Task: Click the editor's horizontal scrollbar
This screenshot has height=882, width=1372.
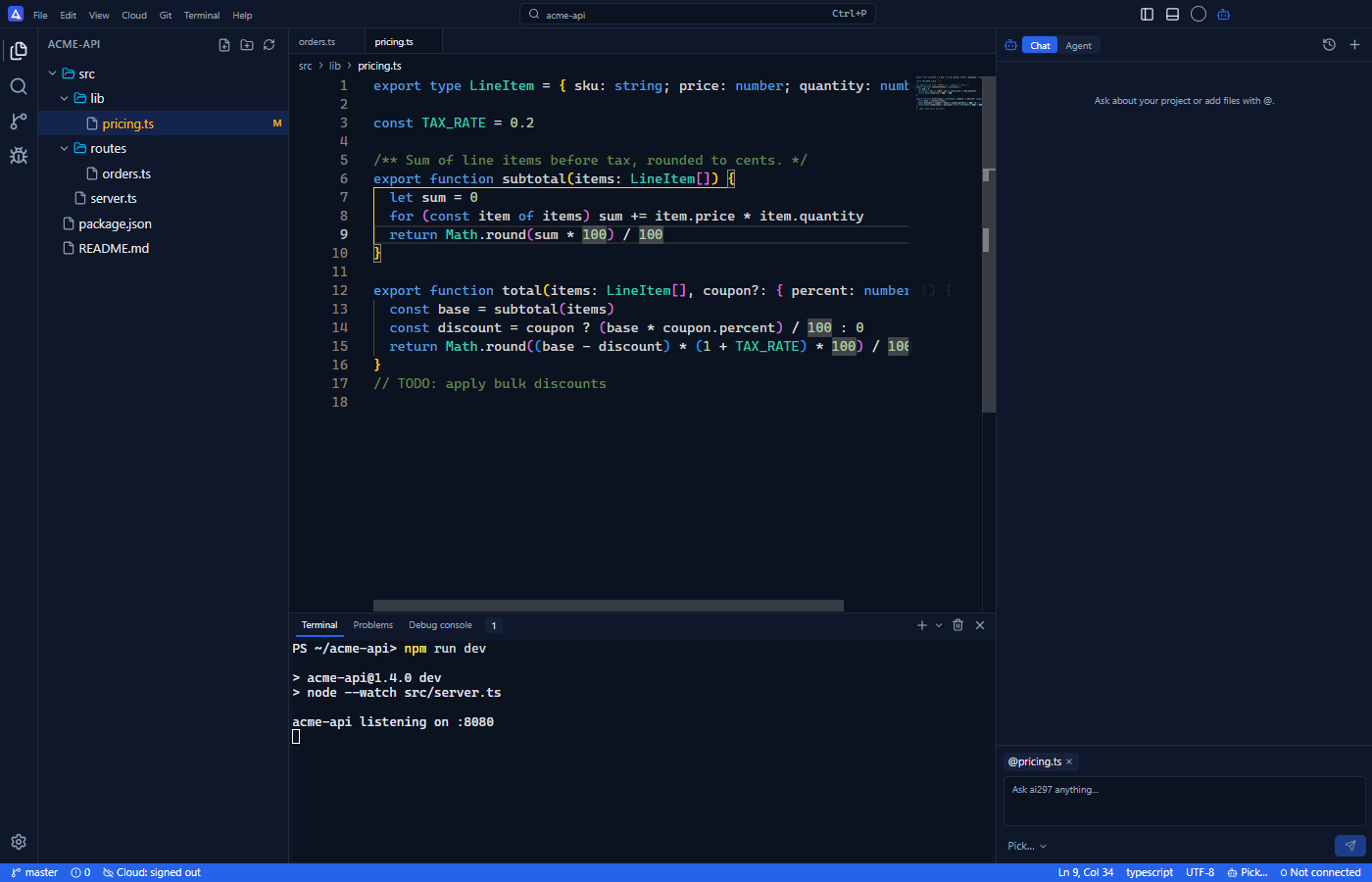Action: tap(609, 606)
